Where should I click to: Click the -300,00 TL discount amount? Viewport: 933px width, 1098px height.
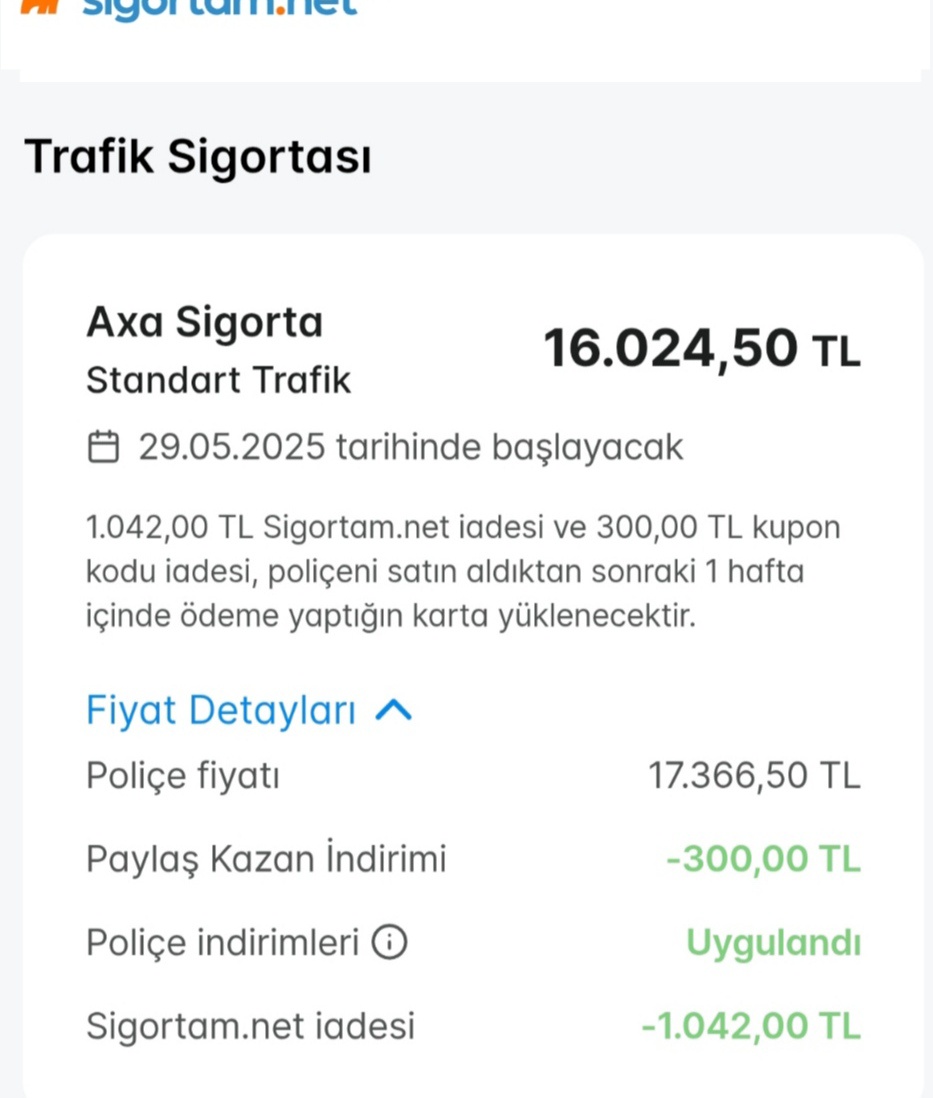pos(763,859)
